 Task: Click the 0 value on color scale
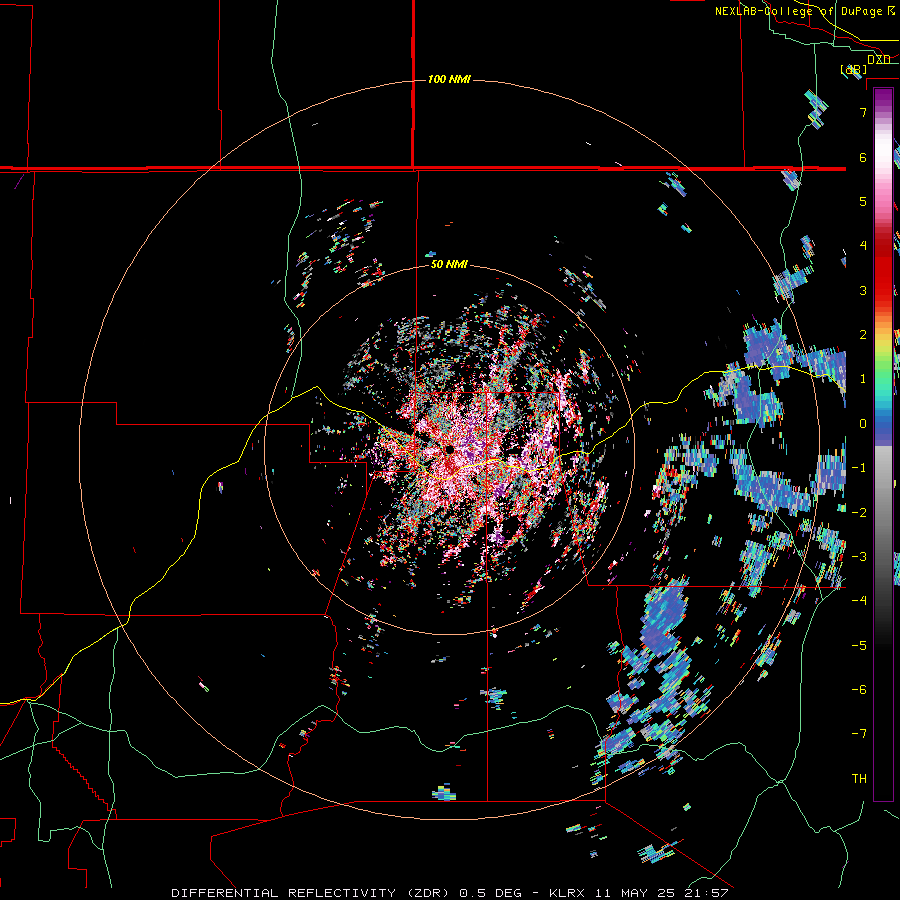tap(863, 424)
